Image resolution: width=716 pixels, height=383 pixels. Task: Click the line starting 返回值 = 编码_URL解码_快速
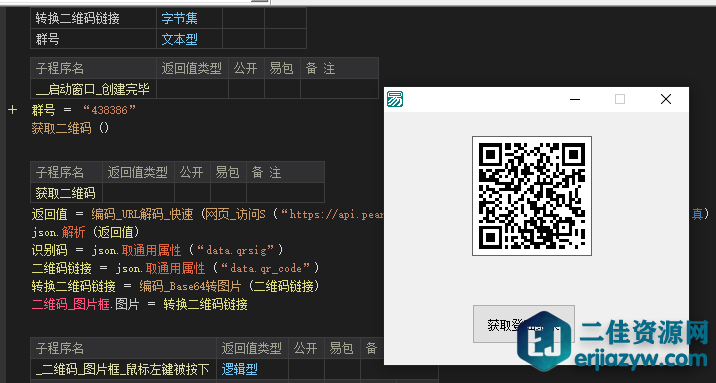pos(207,214)
